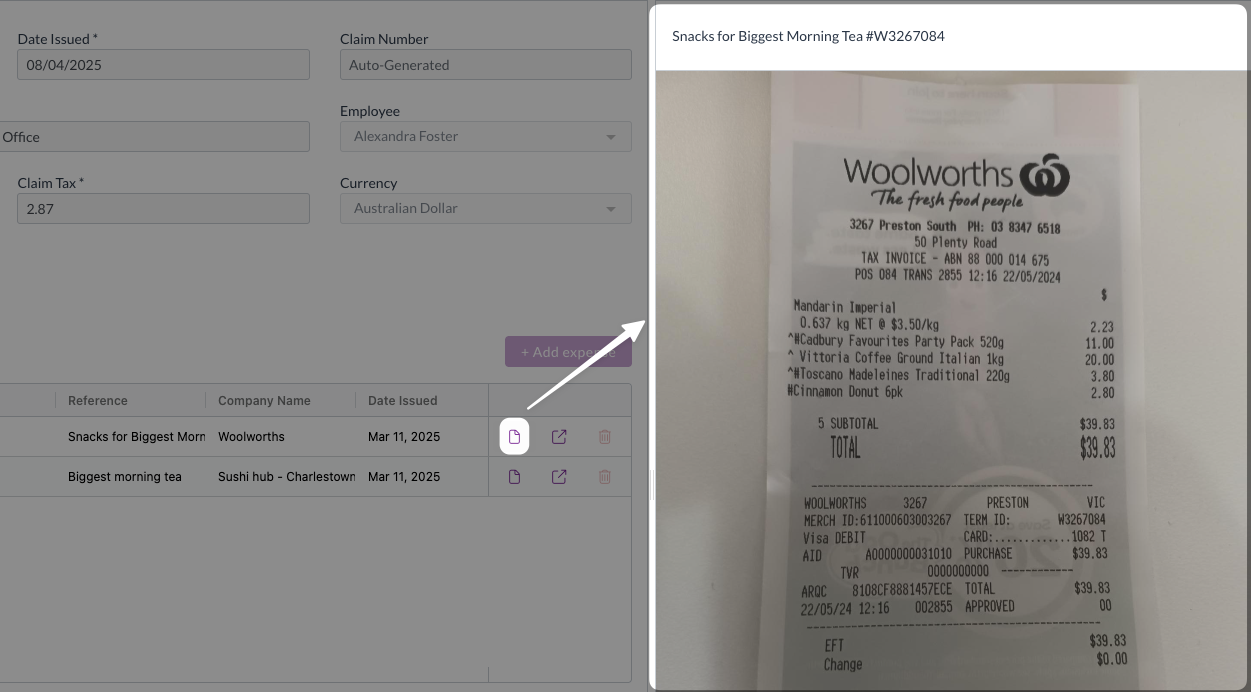Delete the Sushi hub expense row
Viewport: 1251px width, 692px height.
pyautogui.click(x=604, y=477)
